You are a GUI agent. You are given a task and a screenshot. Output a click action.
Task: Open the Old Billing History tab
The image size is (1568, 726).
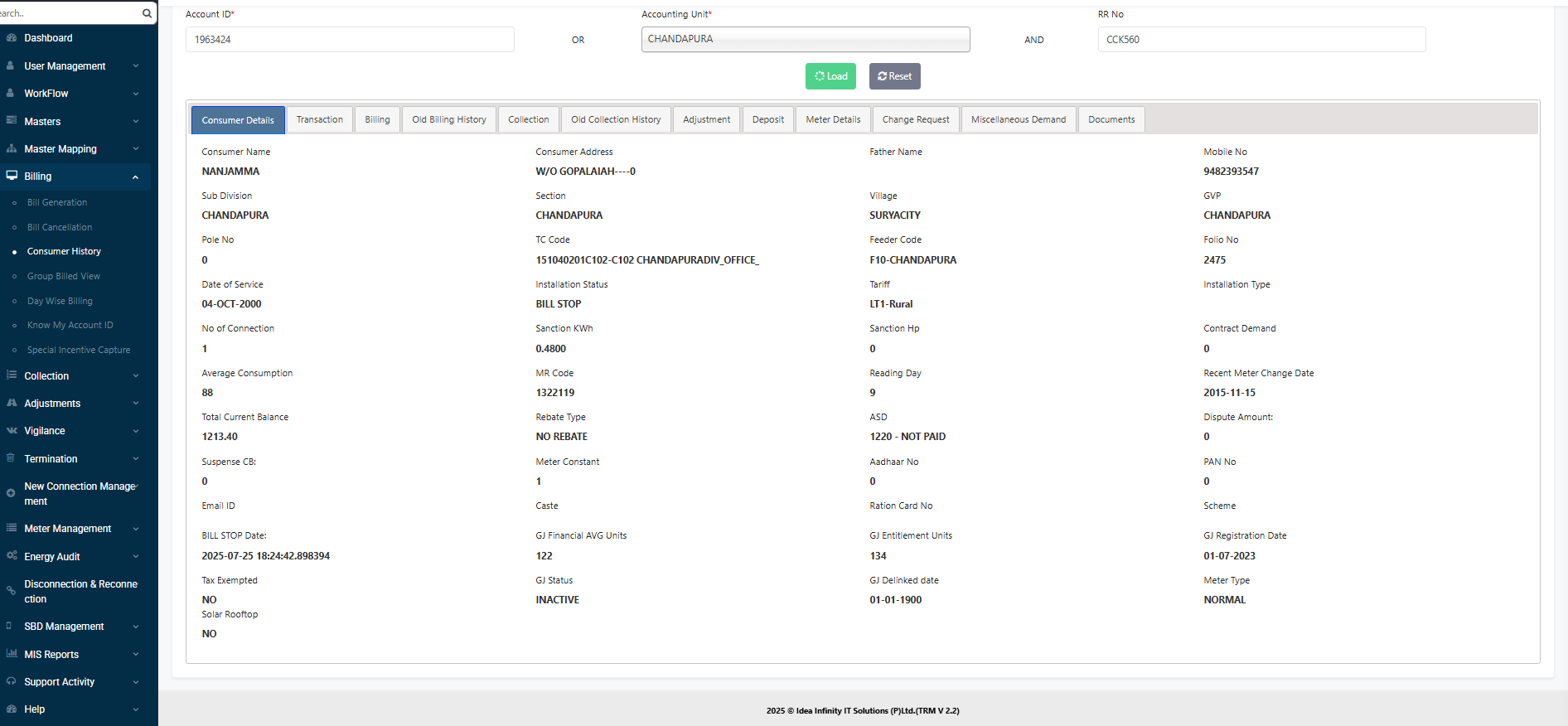[449, 119]
